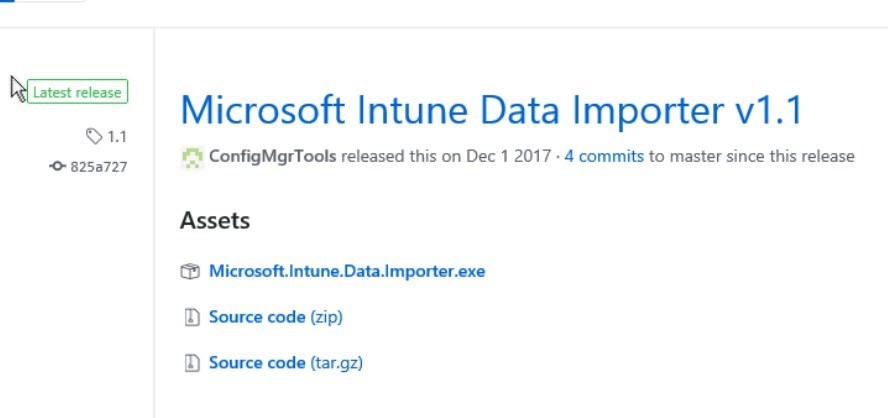This screenshot has height=418, width=888.
Task: Click the ConfigMgrTools avatar image
Action: pos(192,157)
